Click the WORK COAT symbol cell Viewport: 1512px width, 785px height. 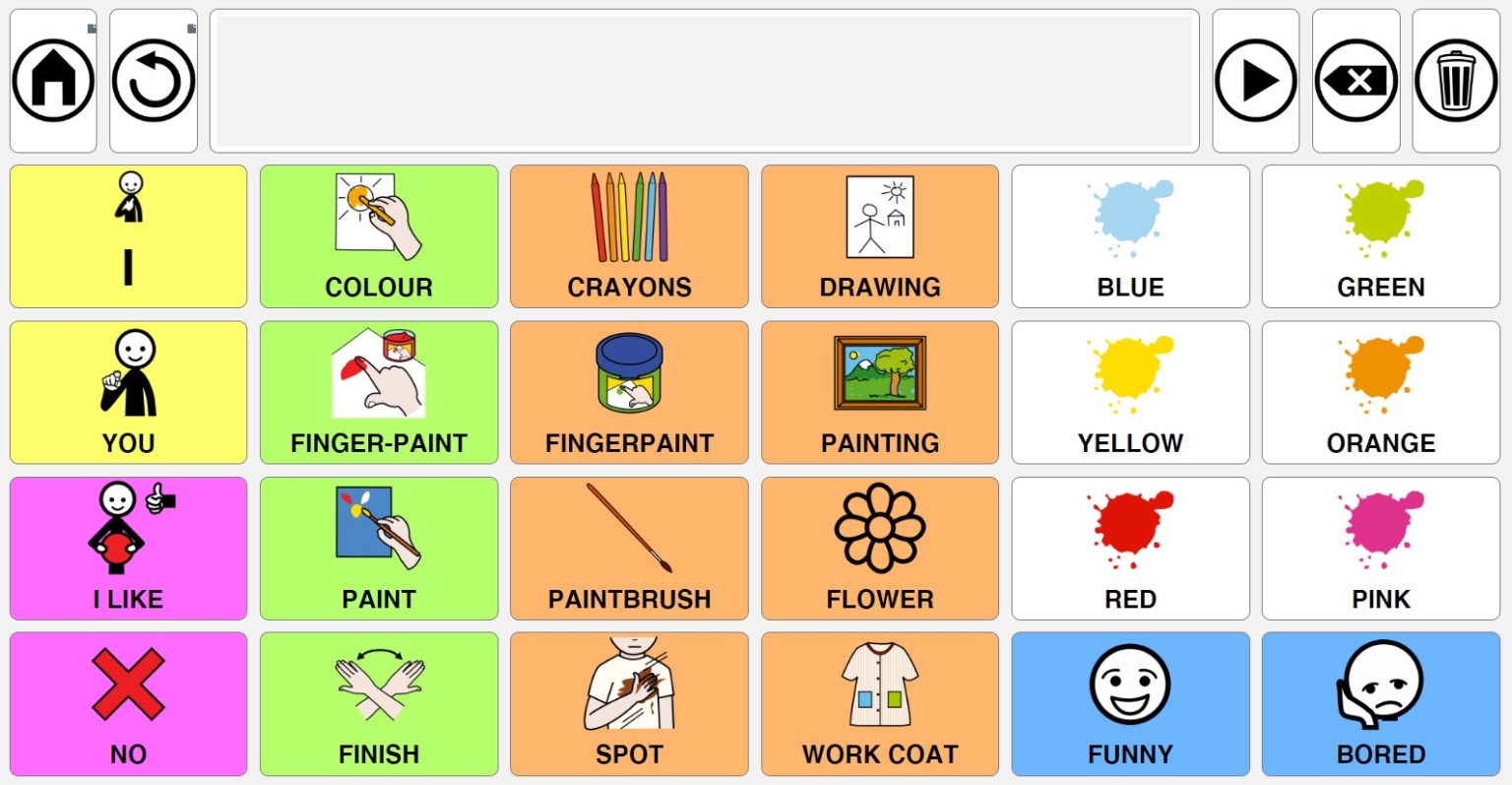click(879, 704)
